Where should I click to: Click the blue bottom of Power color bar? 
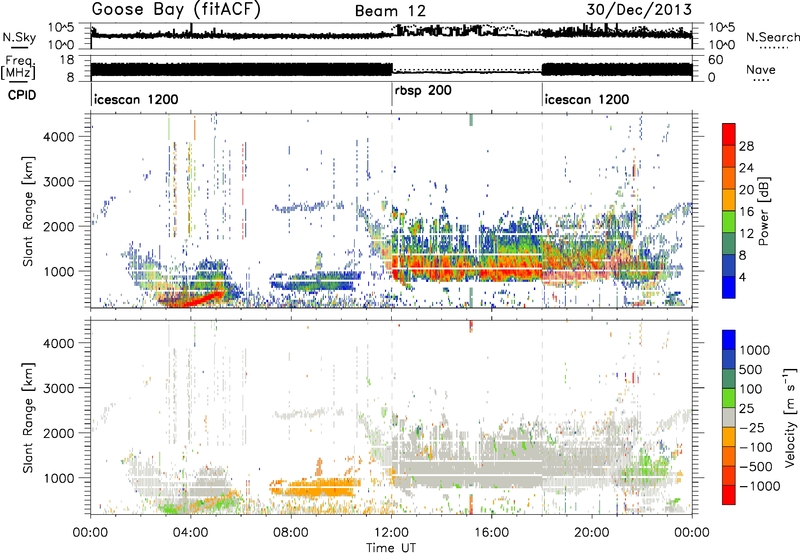click(729, 288)
